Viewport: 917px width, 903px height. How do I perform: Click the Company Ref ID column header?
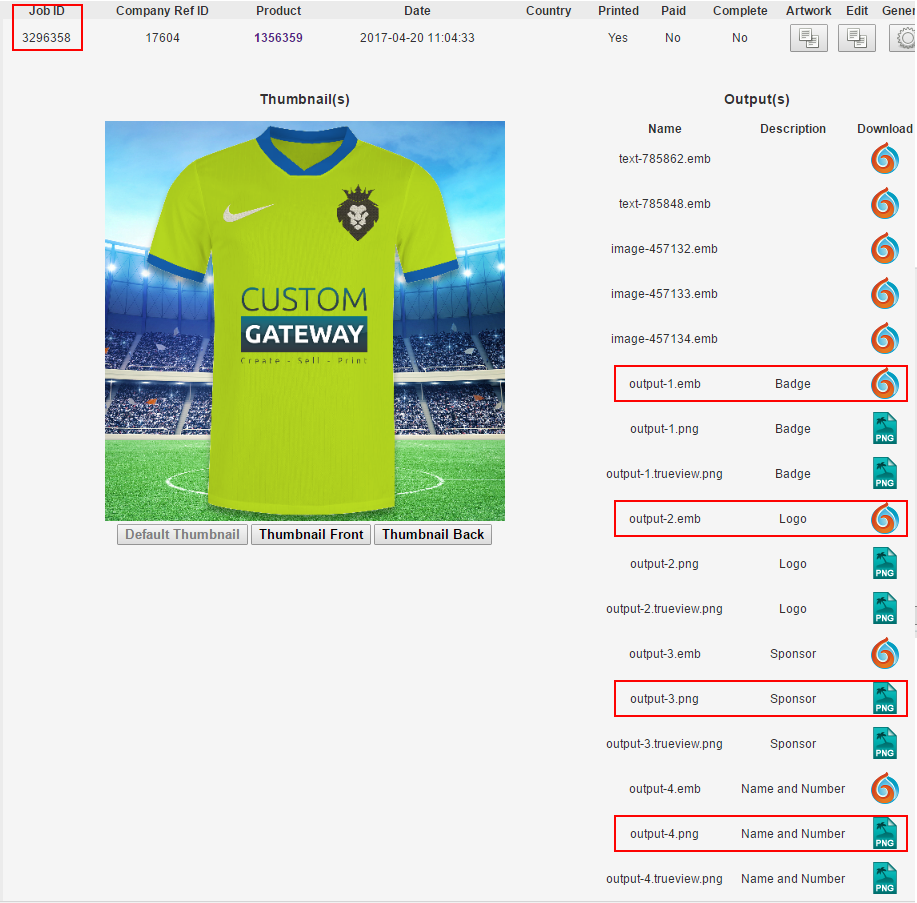click(162, 11)
